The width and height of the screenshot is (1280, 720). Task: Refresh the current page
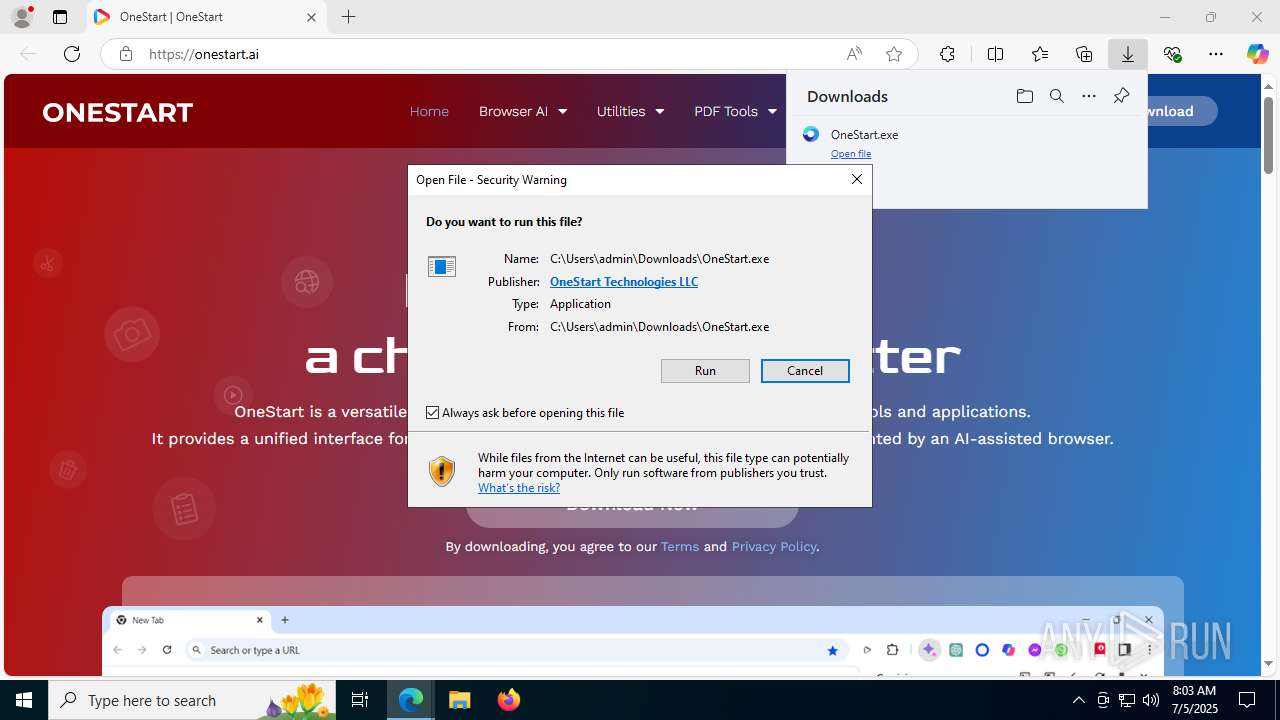tap(72, 54)
